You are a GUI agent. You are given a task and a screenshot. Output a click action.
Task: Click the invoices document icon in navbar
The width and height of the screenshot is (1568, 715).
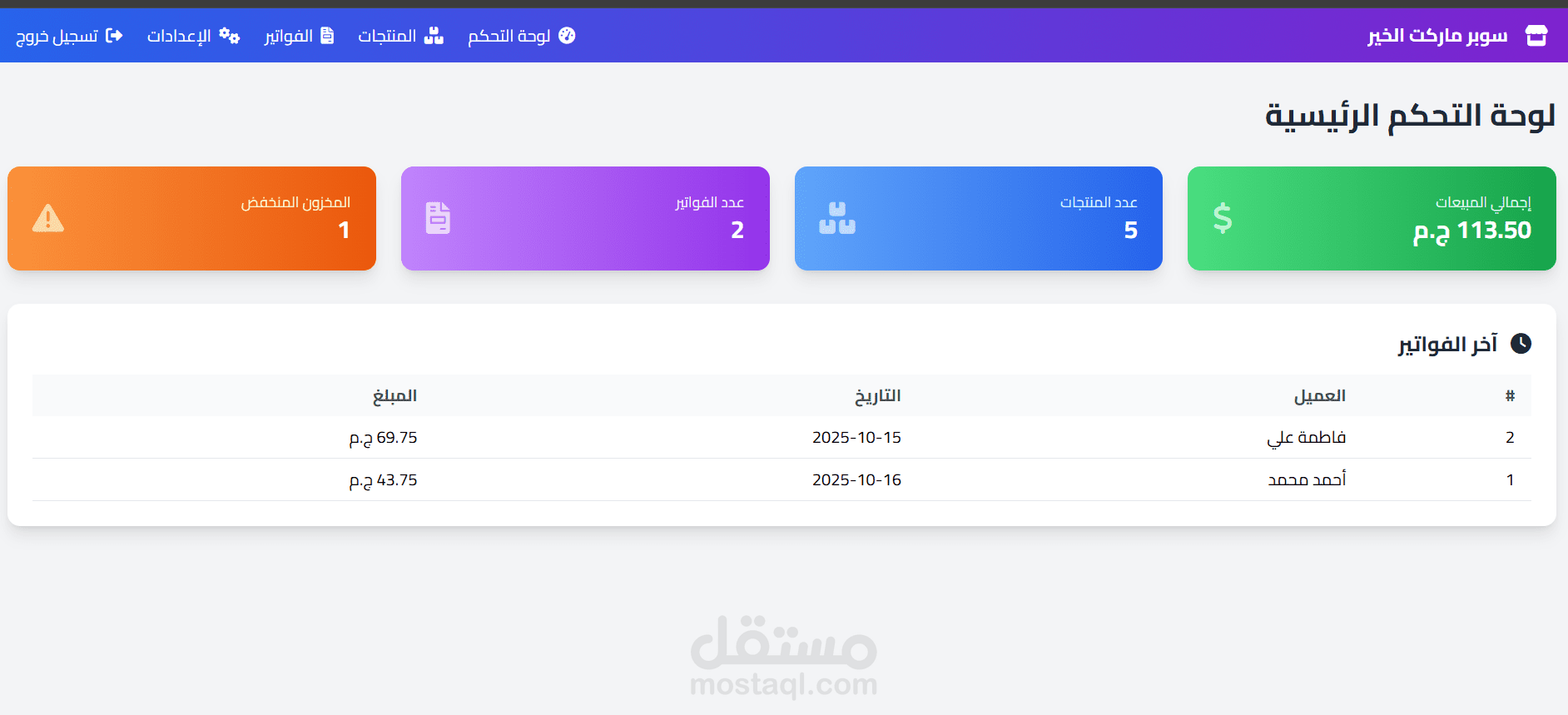[x=327, y=35]
